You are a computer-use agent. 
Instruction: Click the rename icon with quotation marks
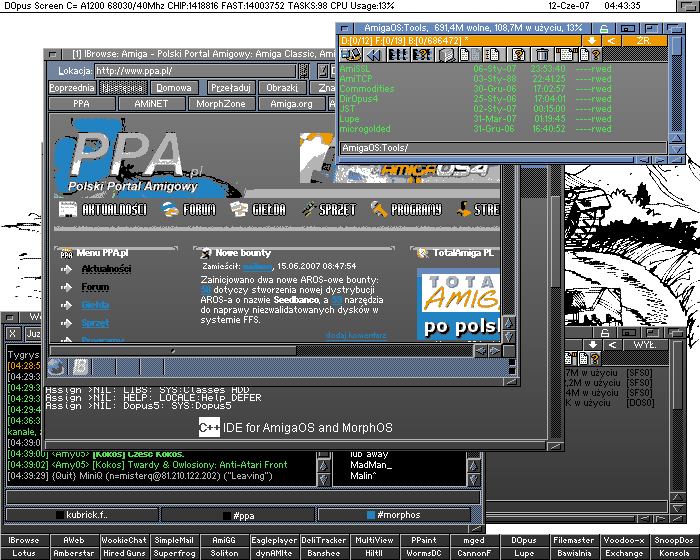[566, 55]
